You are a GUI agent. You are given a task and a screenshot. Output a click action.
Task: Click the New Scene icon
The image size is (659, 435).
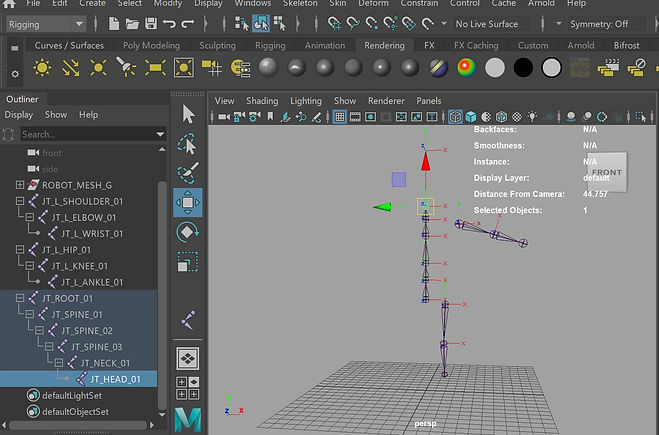pos(113,24)
